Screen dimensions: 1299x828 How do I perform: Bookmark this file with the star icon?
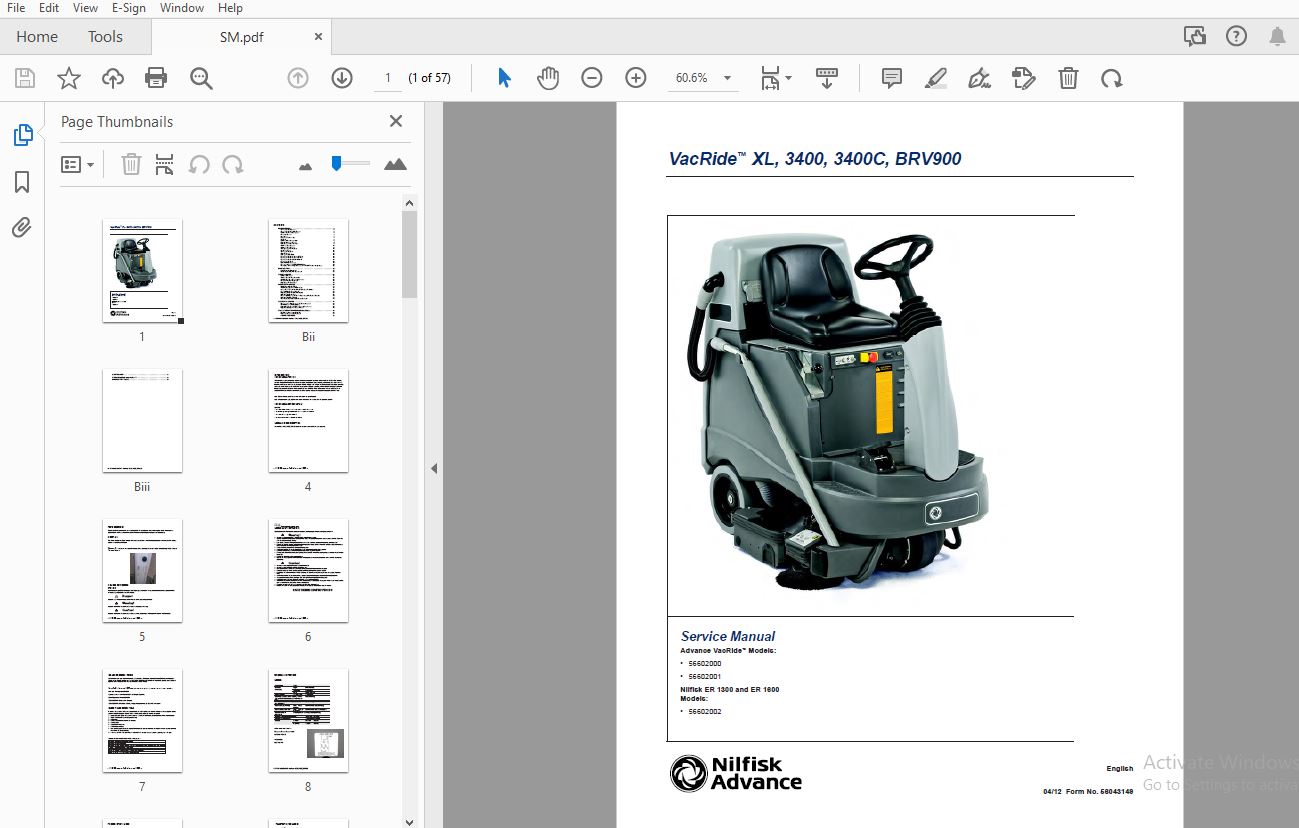pos(69,78)
